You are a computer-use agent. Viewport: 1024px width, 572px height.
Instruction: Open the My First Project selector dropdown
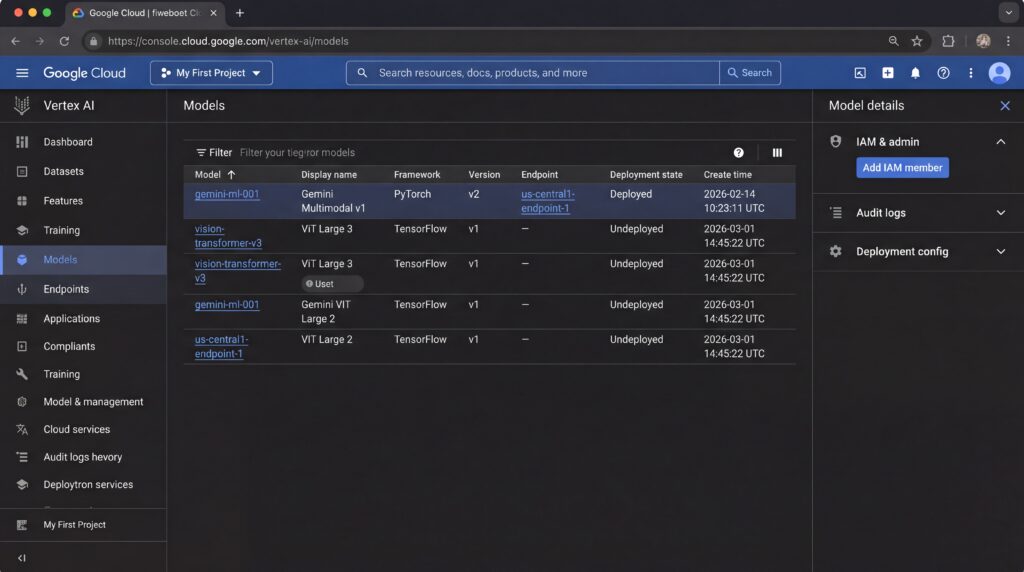pos(211,72)
